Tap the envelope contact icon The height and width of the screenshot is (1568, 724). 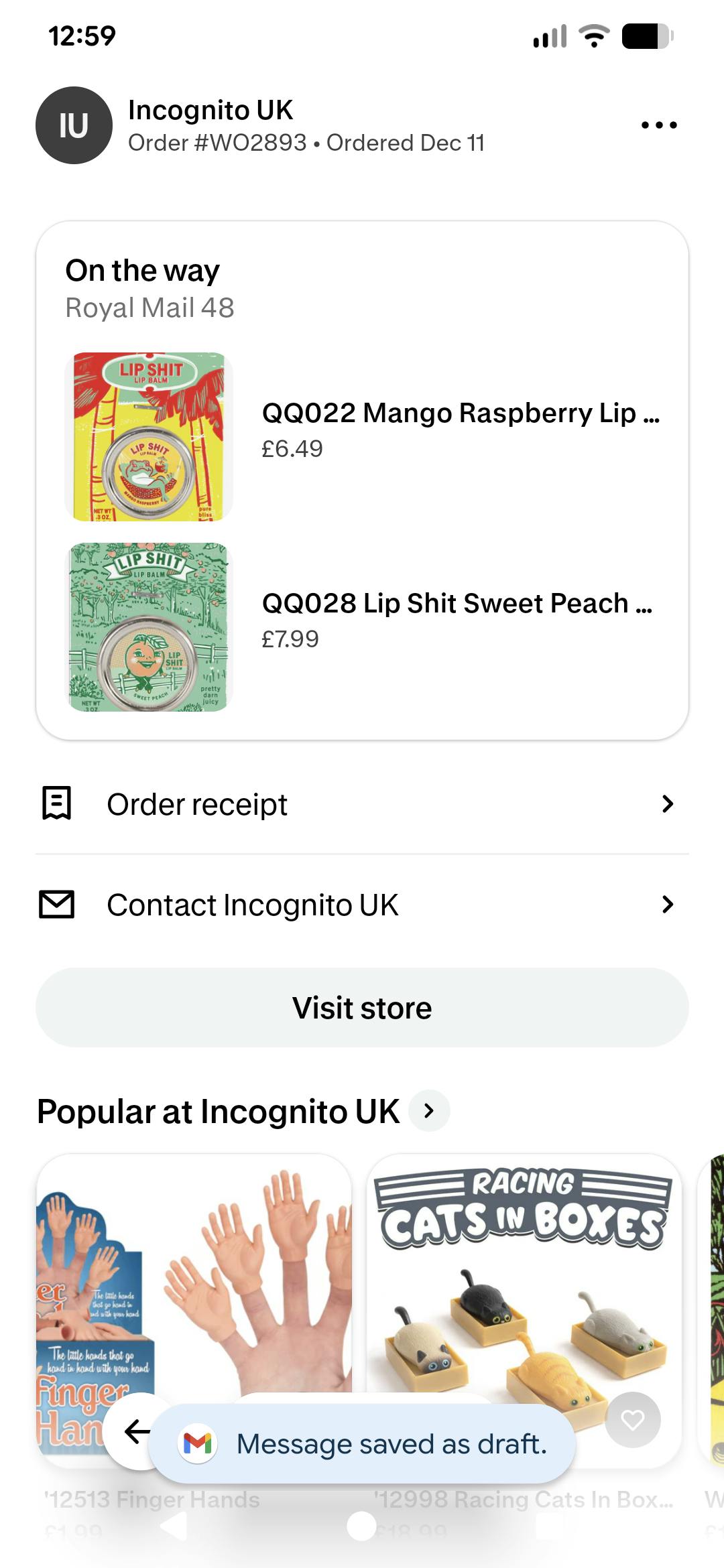tap(57, 904)
